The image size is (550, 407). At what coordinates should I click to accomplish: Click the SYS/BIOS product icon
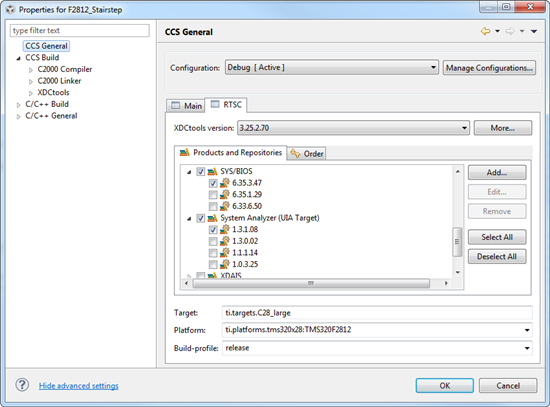(212, 172)
